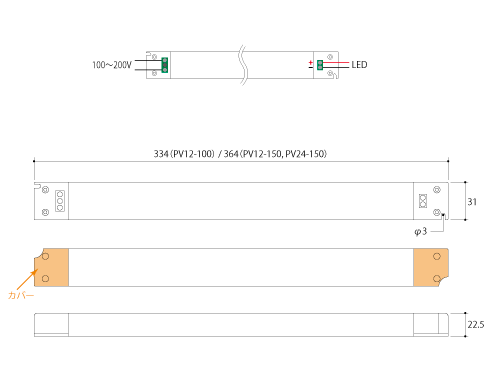Click the 31 width dimension
Viewport: 490px width, 380px height.
pyautogui.click(x=472, y=202)
